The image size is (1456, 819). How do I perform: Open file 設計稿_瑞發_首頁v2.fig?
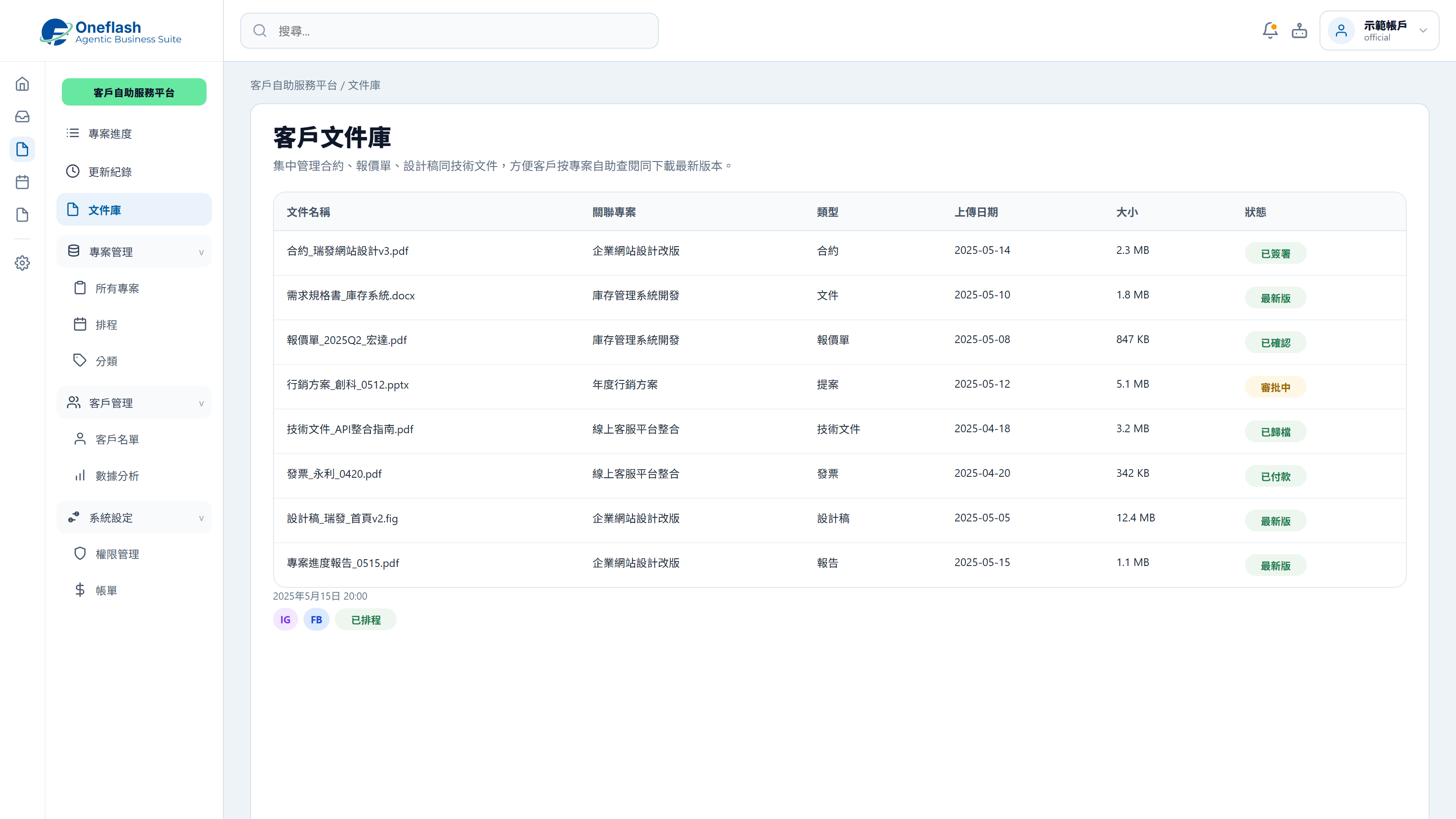click(x=342, y=518)
